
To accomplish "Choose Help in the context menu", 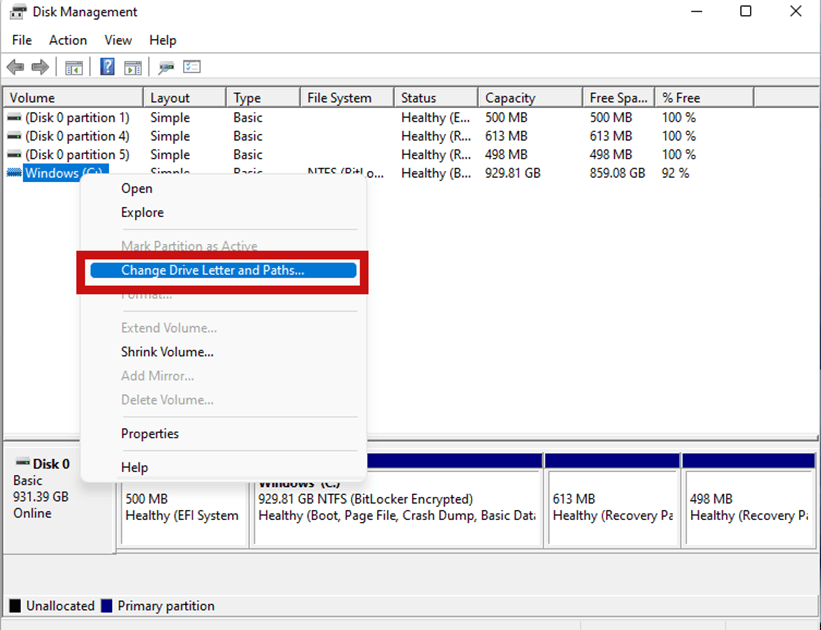I will tap(134, 467).
